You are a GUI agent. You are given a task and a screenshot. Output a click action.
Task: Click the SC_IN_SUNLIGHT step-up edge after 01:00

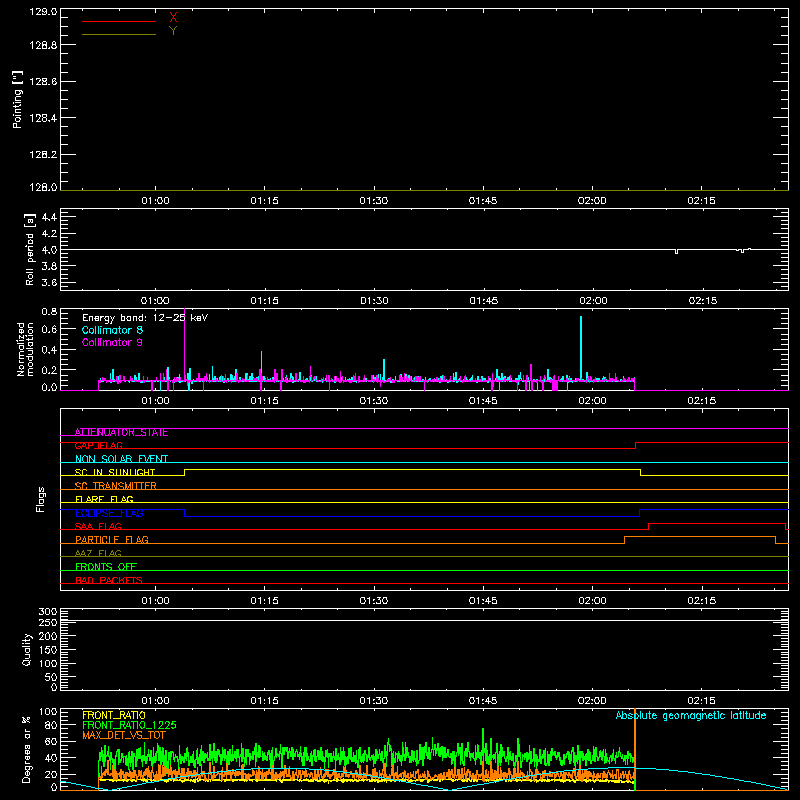185,472
